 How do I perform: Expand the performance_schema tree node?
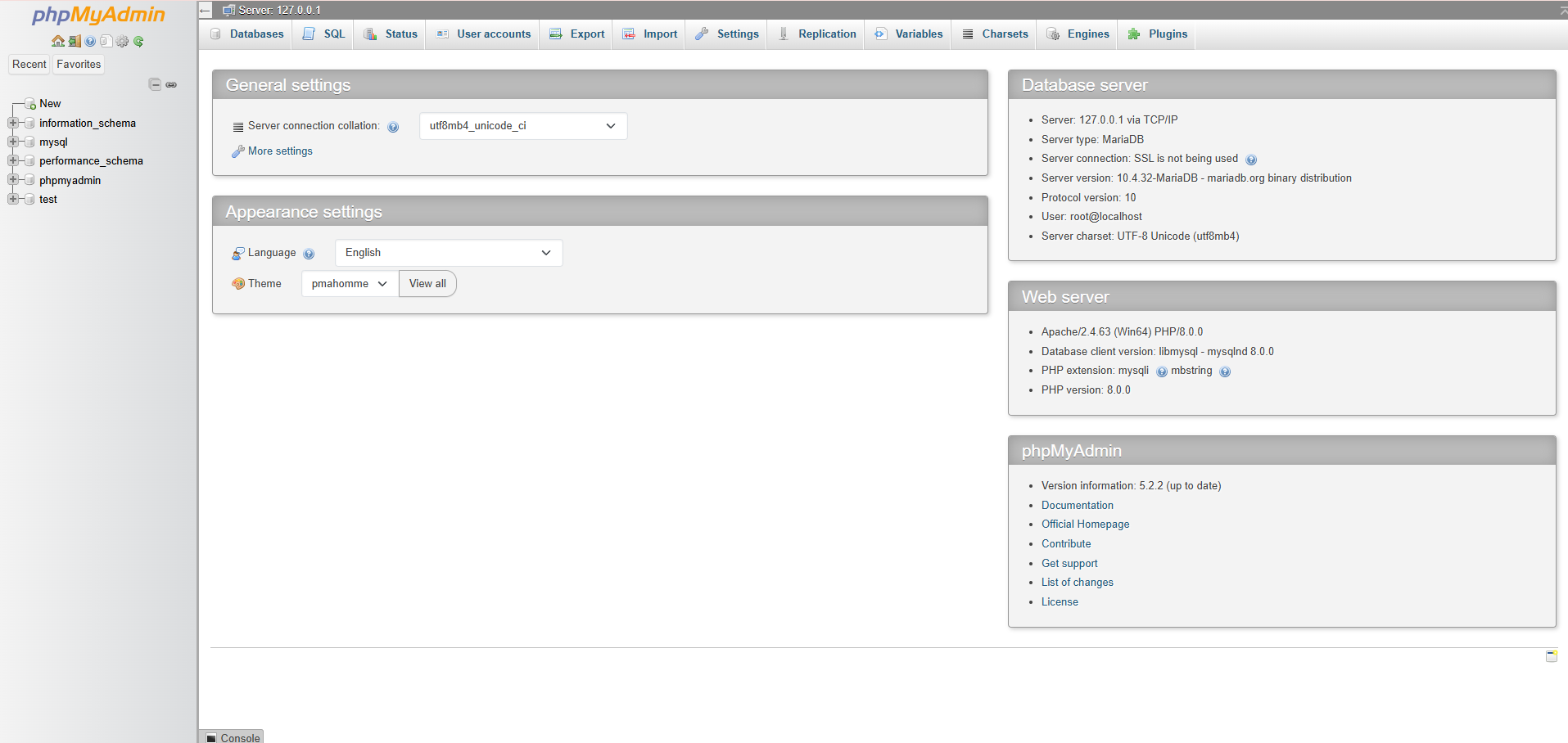12,160
